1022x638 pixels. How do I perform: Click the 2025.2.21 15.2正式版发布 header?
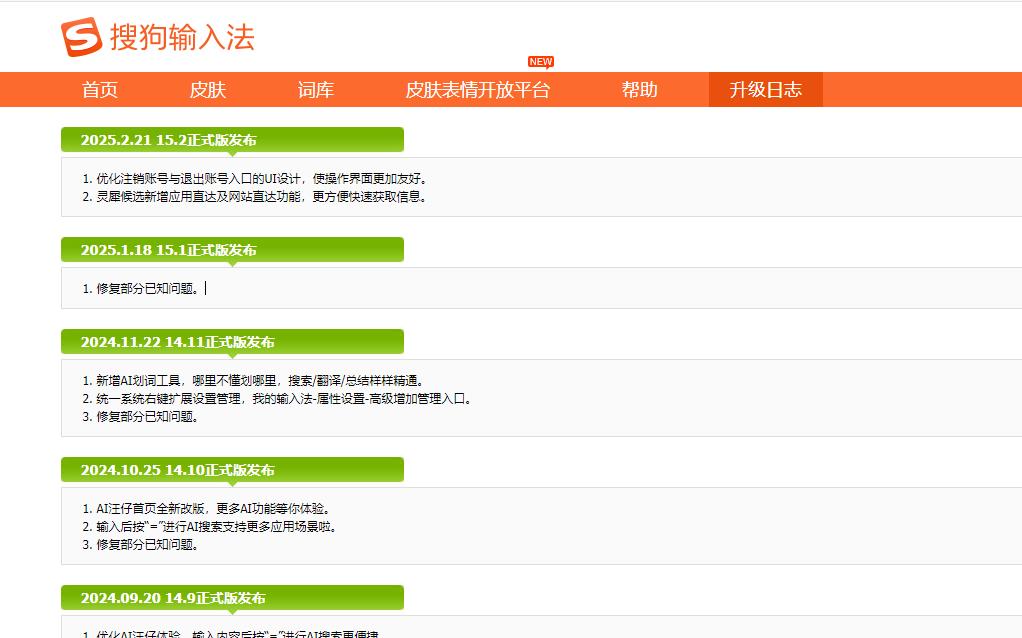coord(233,140)
